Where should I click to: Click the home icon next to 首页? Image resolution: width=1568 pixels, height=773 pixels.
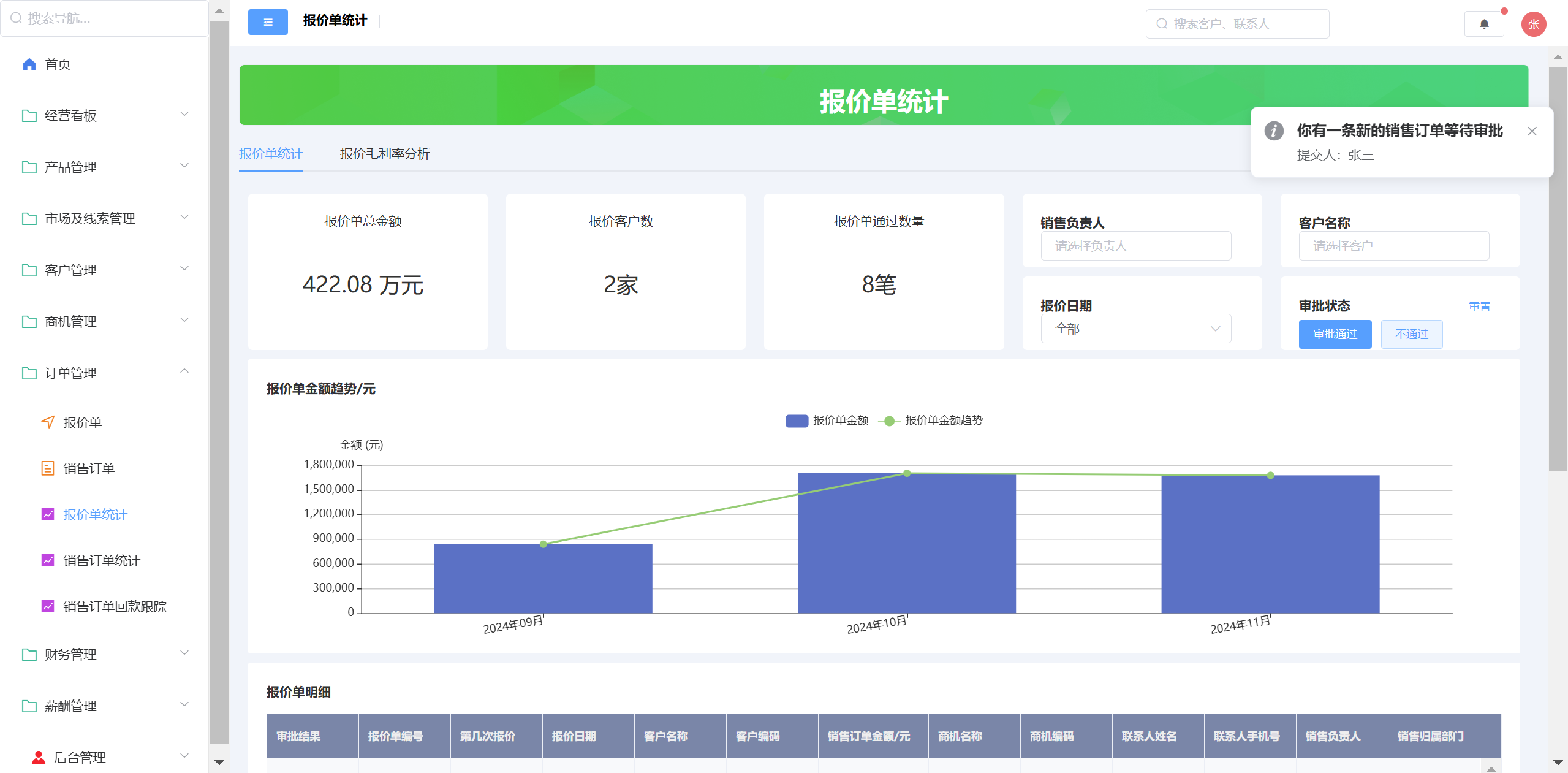click(x=29, y=64)
